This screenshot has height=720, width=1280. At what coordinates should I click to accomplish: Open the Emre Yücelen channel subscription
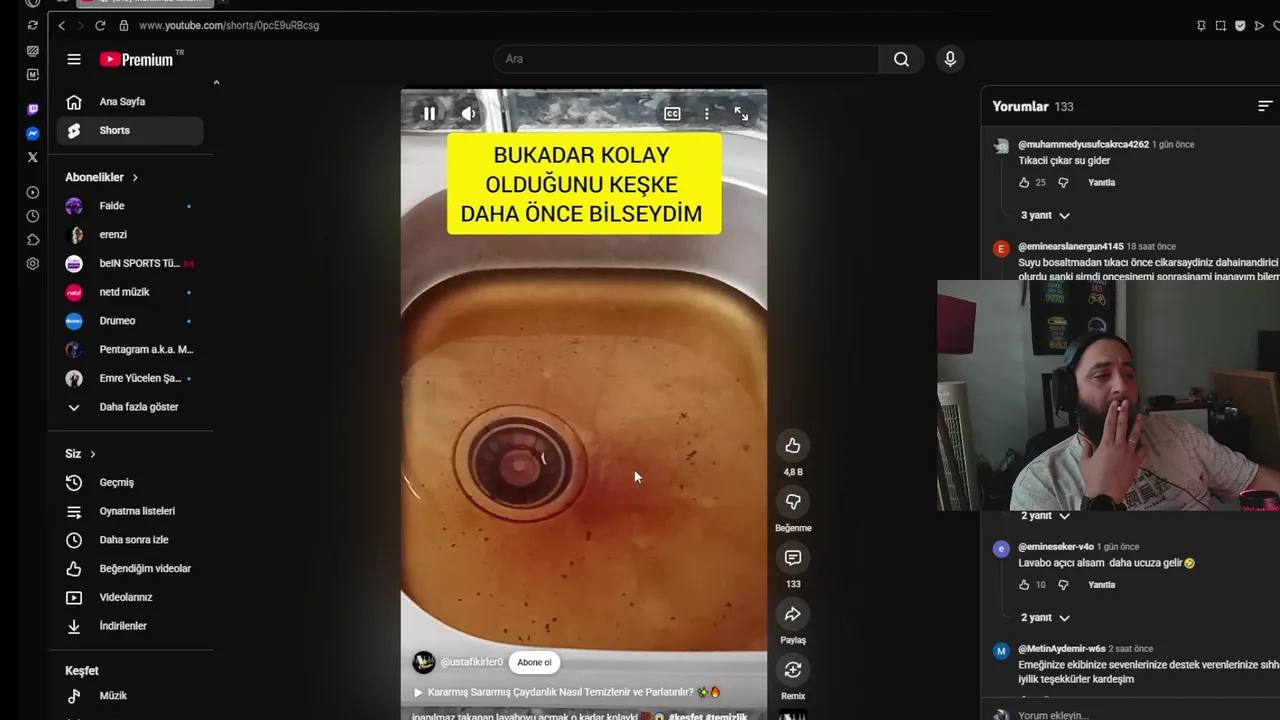(x=130, y=379)
